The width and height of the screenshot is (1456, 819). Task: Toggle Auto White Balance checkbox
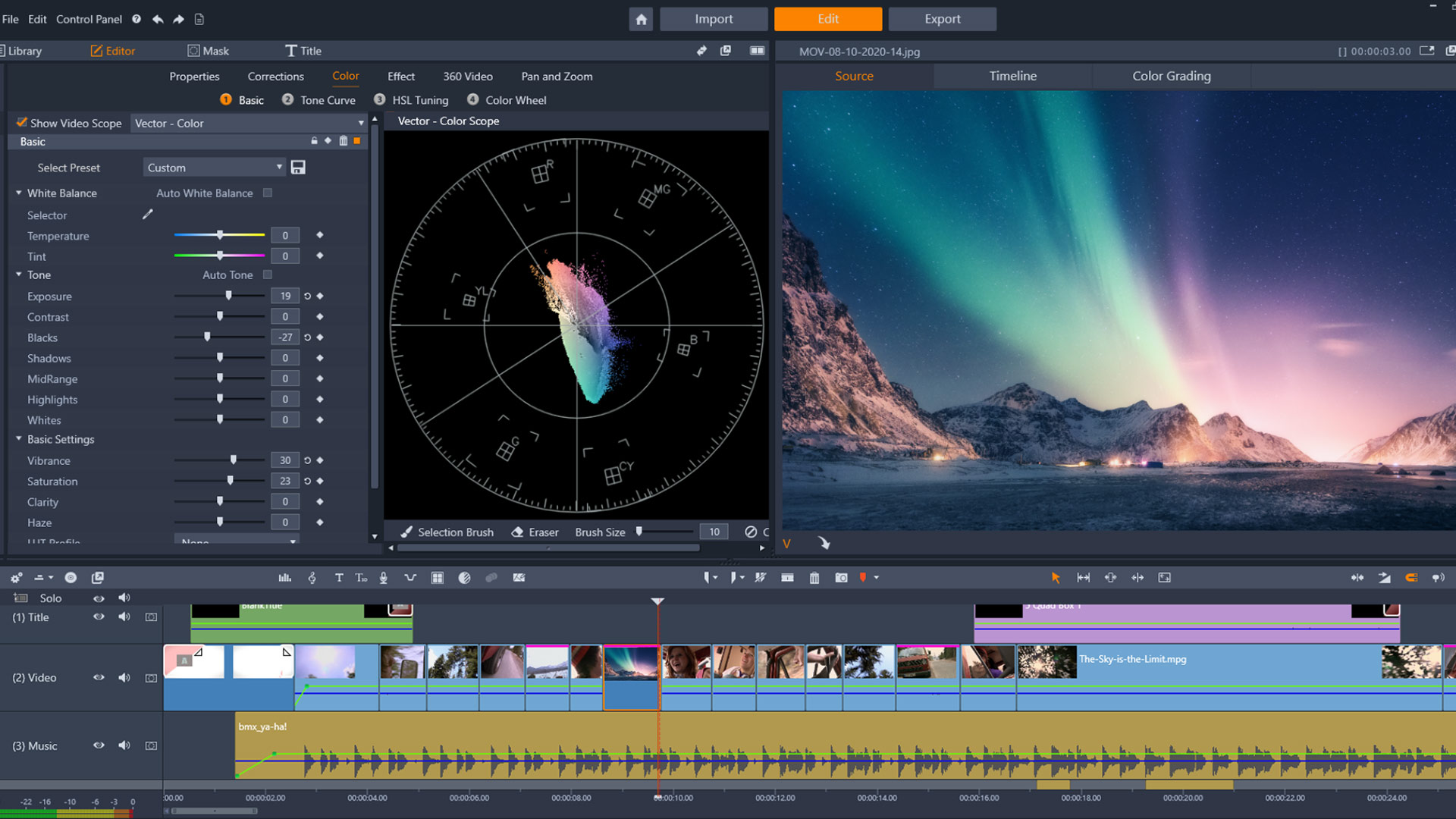[266, 192]
